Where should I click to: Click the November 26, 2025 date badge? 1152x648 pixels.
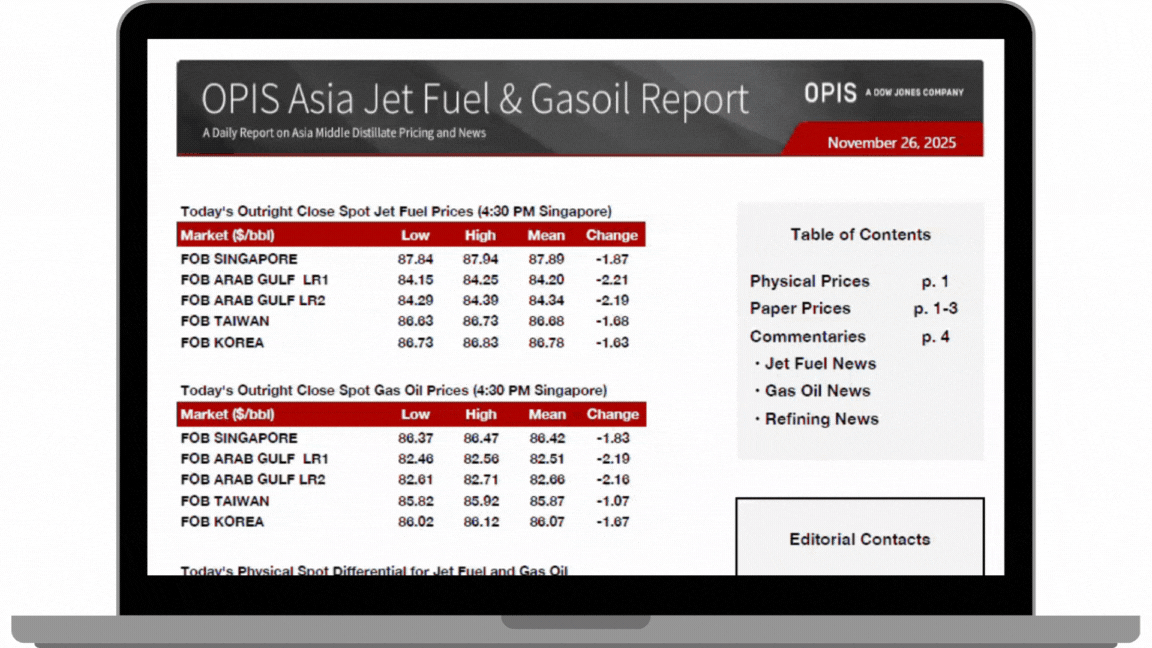[x=891, y=143]
